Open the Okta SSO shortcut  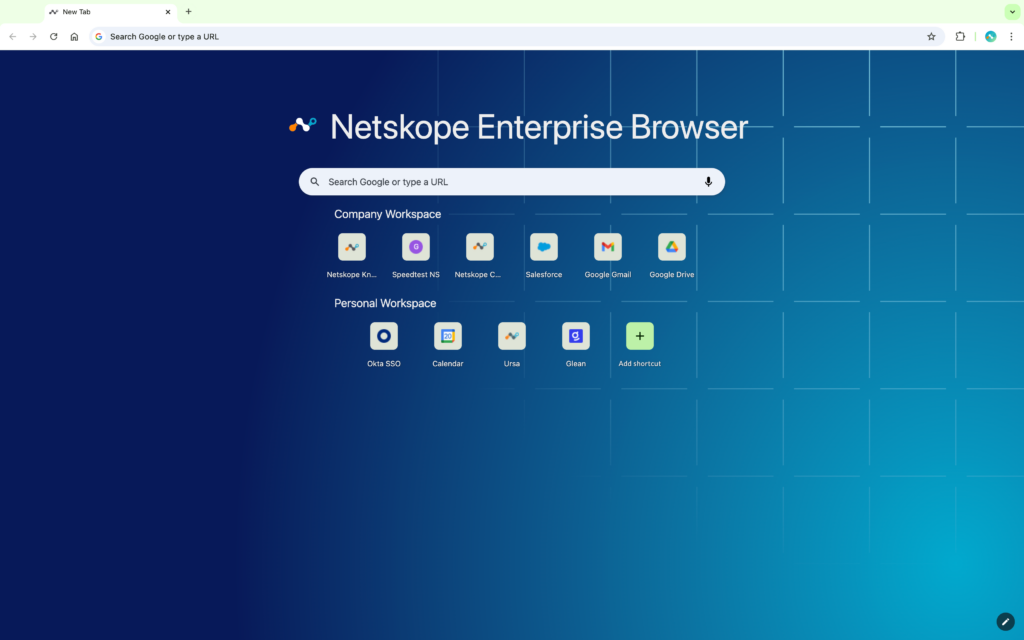[x=383, y=336]
